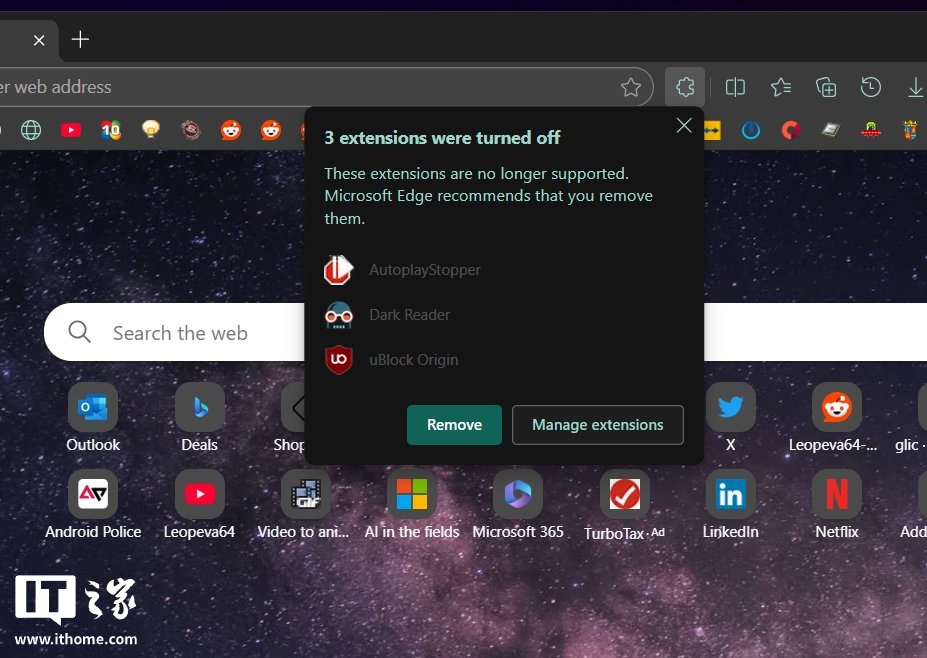Open the Split screen toolbar button

tap(735, 87)
